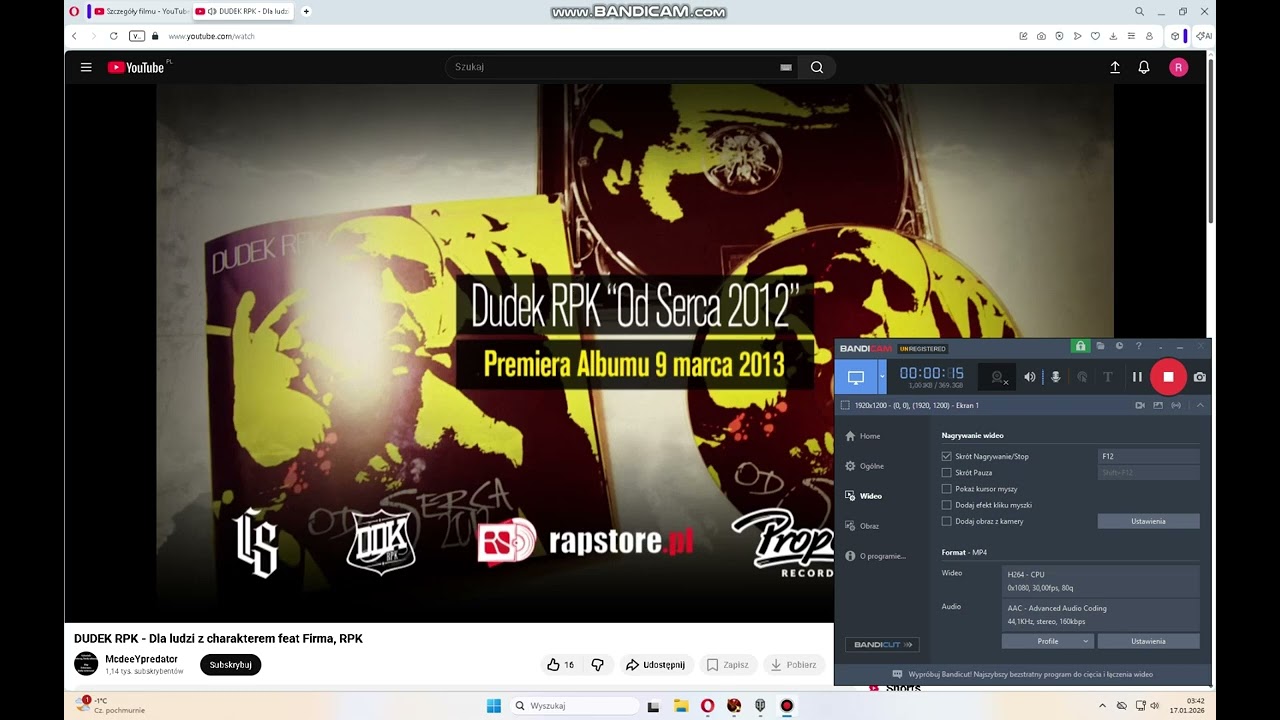Viewport: 1280px width, 720px height.
Task: Click Bandicam green lock register icon
Action: [x=1080, y=346]
